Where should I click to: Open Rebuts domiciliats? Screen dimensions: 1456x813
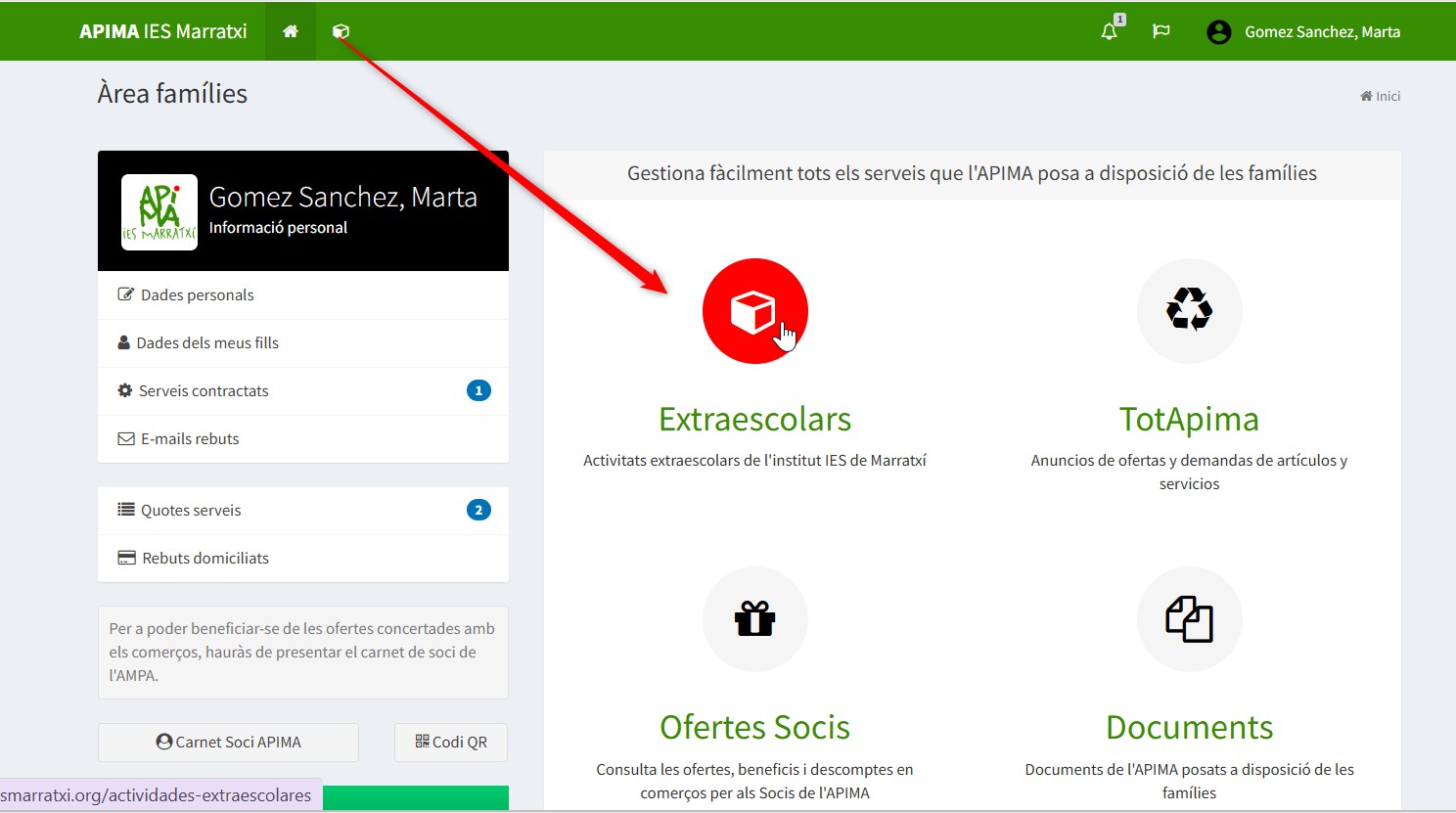tap(205, 559)
